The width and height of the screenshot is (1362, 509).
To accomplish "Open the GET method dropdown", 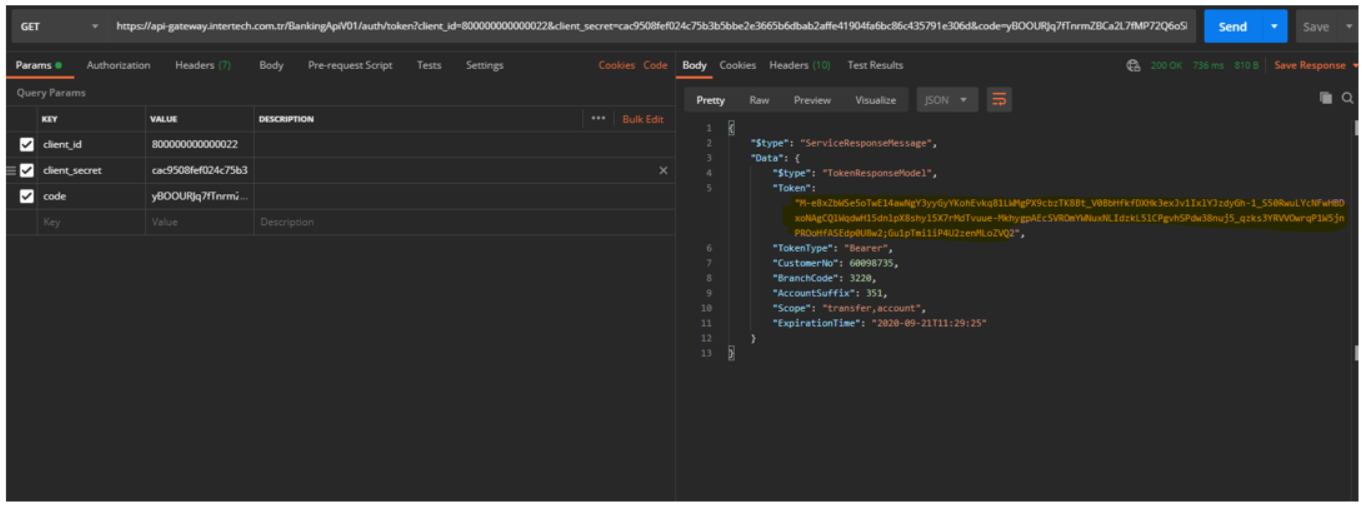I will click(x=59, y=27).
